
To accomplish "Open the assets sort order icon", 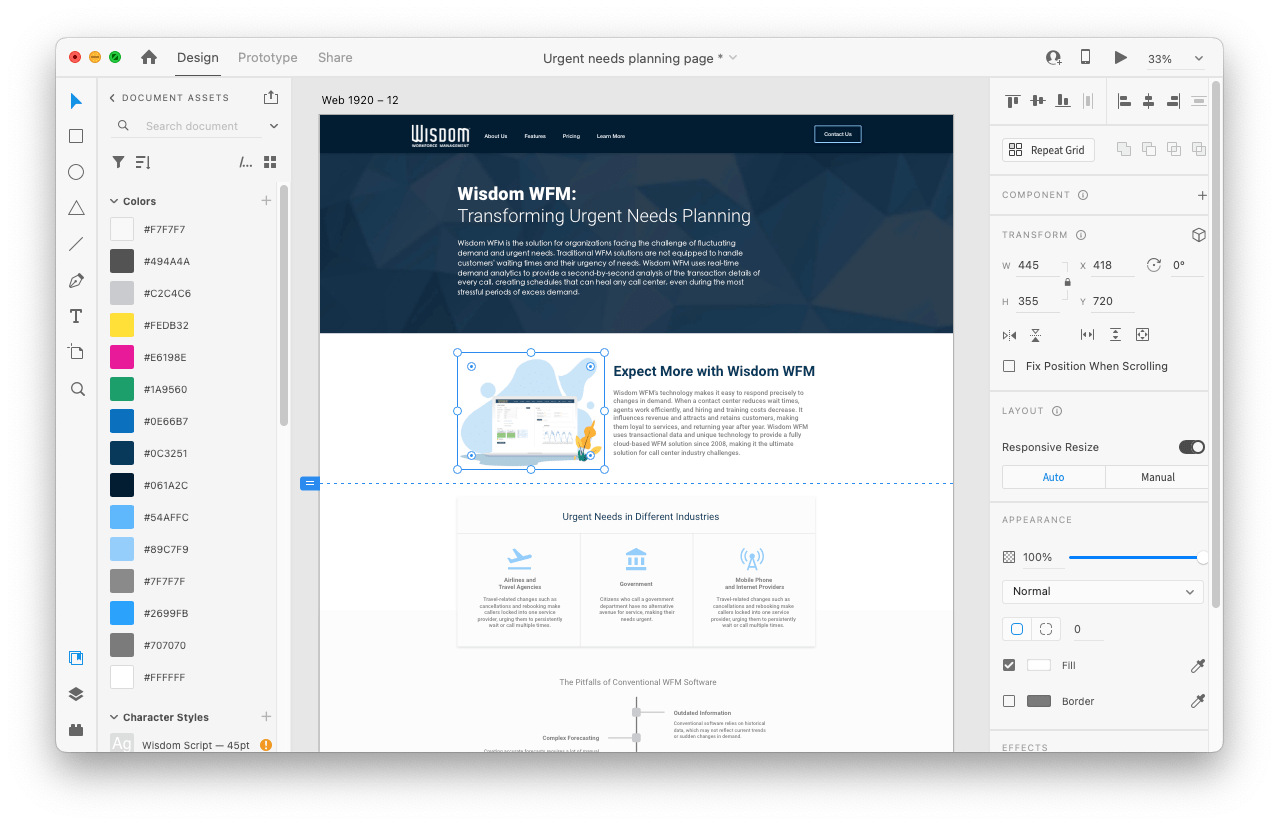I will coord(143,162).
